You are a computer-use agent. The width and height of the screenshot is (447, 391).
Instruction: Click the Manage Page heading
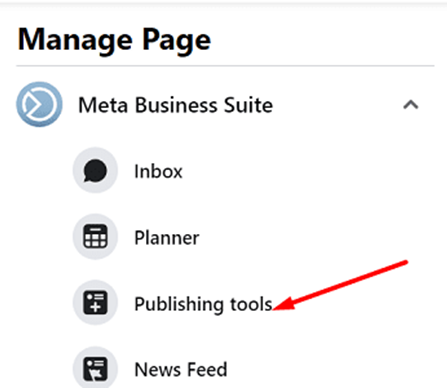click(114, 40)
